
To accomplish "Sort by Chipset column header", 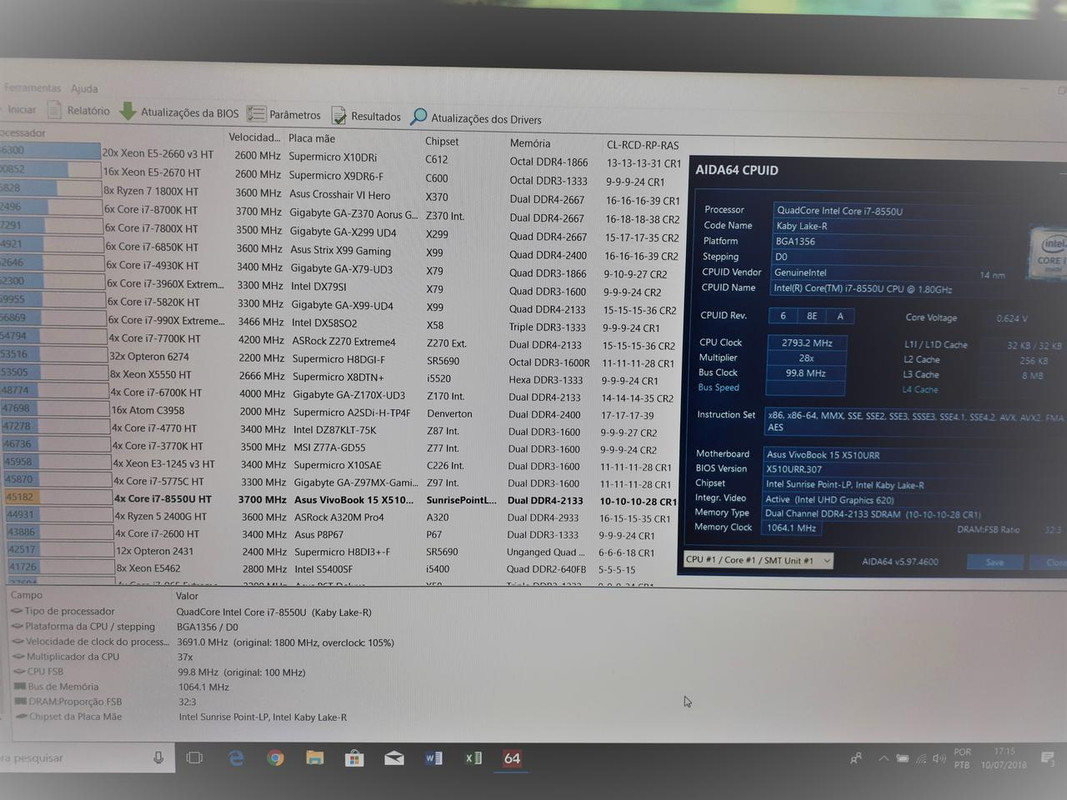I will pyautogui.click(x=442, y=141).
